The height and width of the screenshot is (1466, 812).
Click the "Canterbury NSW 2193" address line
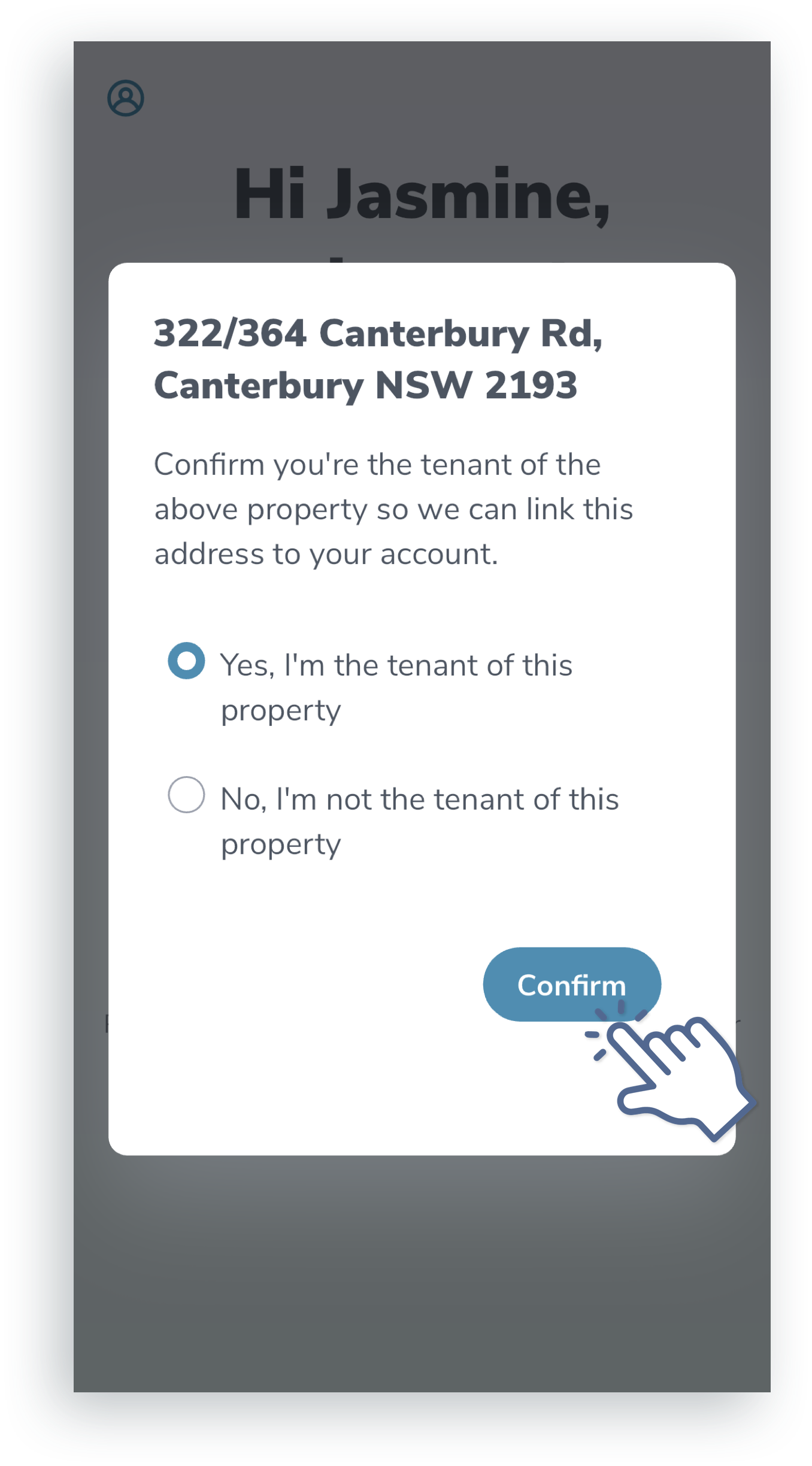coord(366,385)
